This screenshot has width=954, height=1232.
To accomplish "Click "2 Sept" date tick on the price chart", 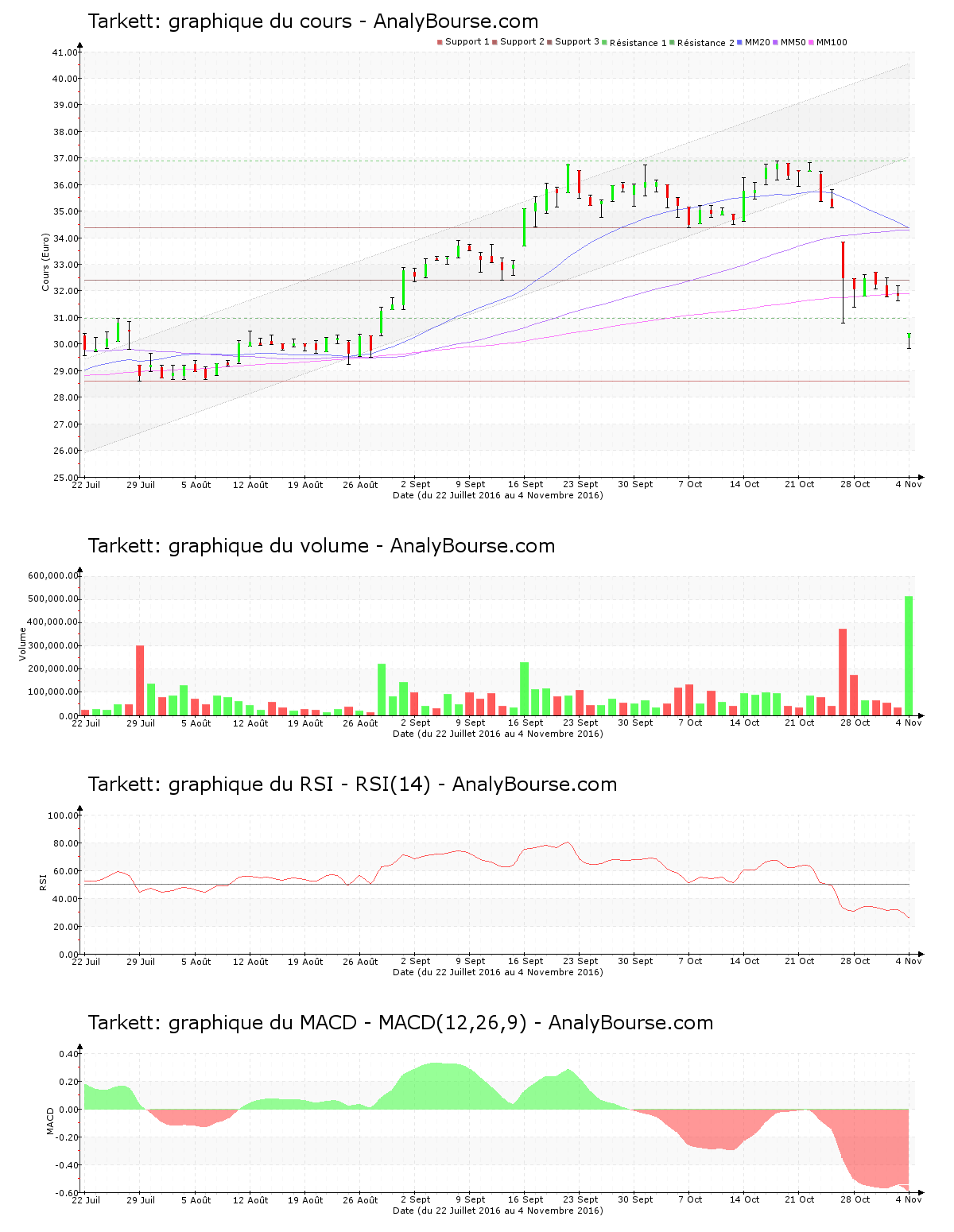I will coord(415,485).
